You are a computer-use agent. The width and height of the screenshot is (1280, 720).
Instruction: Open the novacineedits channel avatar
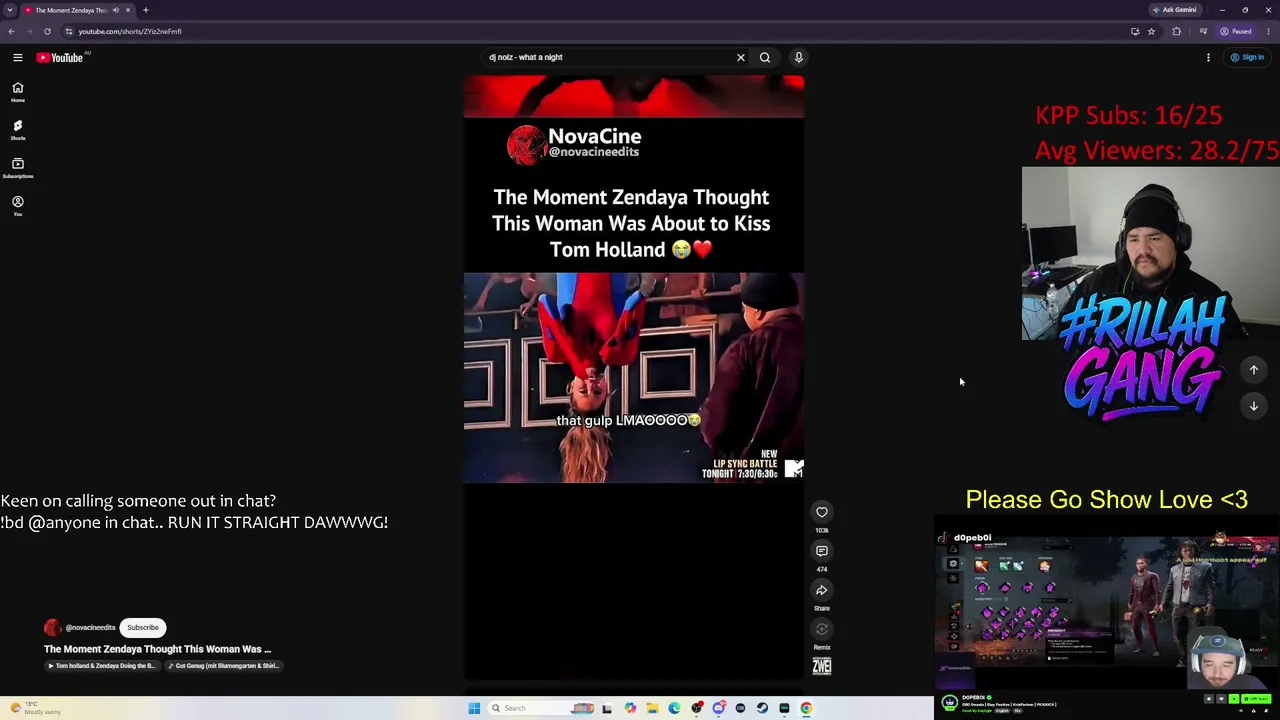point(53,628)
